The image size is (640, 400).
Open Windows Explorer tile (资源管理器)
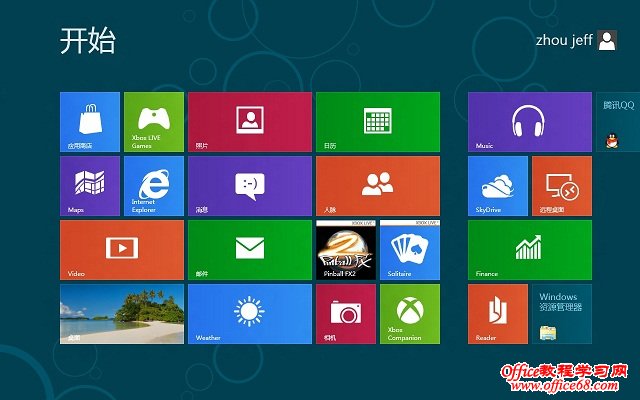click(562, 314)
